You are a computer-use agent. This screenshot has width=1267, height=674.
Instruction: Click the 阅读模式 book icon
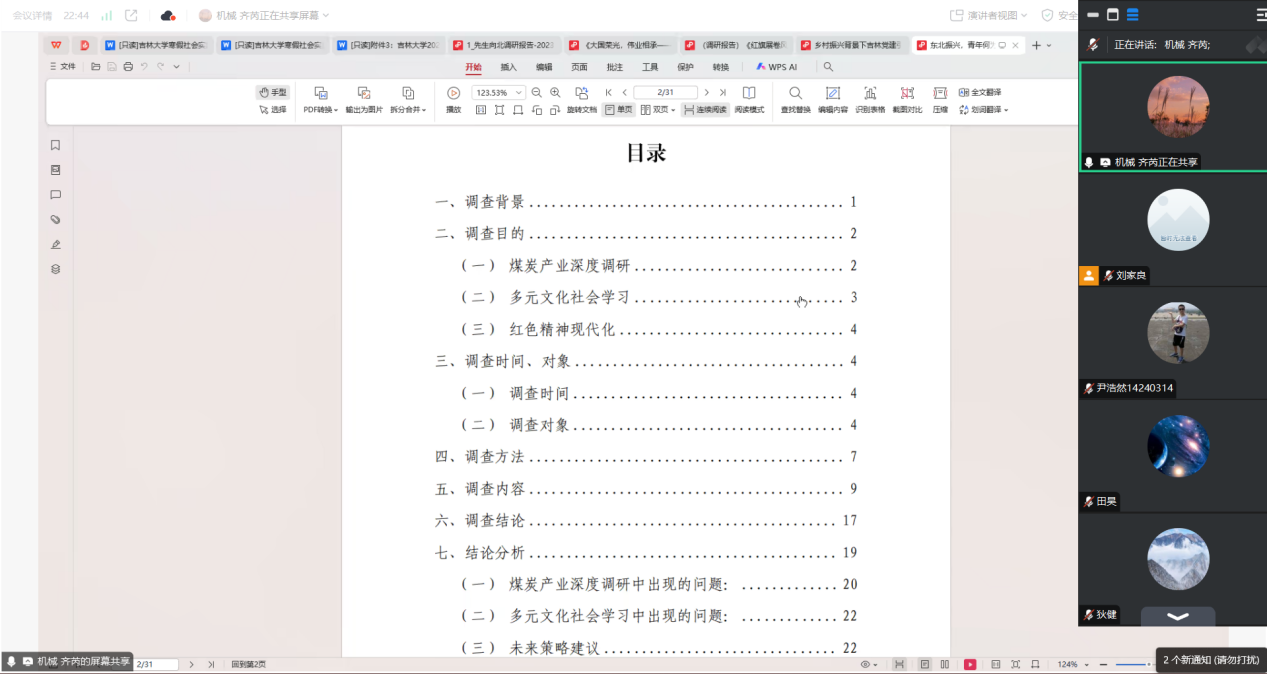point(749,93)
